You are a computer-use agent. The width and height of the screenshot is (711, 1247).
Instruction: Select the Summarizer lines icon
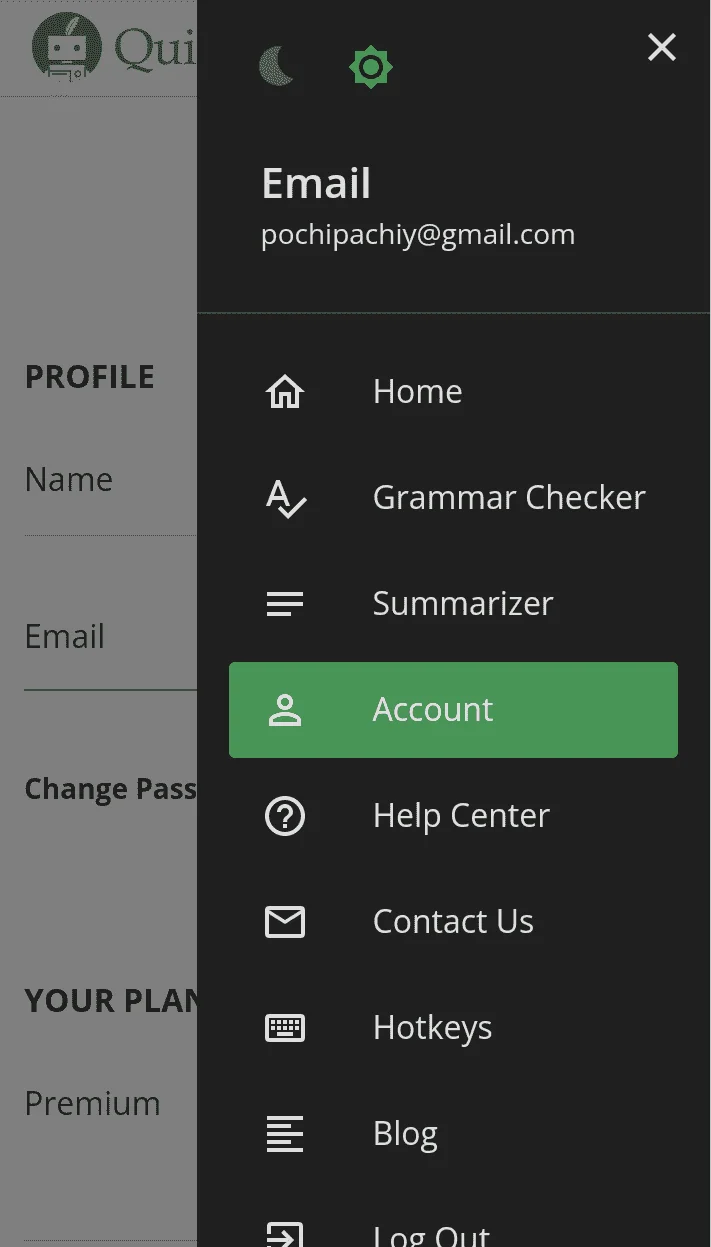pos(285,604)
